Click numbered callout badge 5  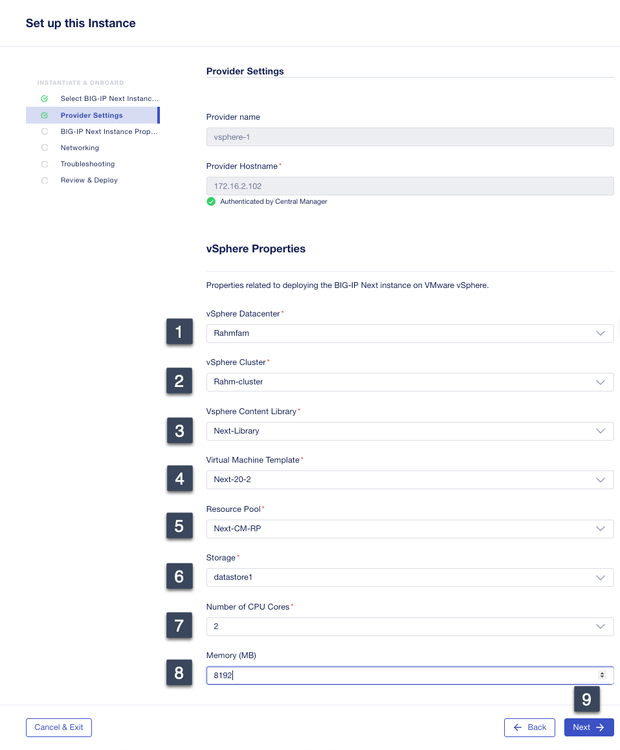(179, 527)
